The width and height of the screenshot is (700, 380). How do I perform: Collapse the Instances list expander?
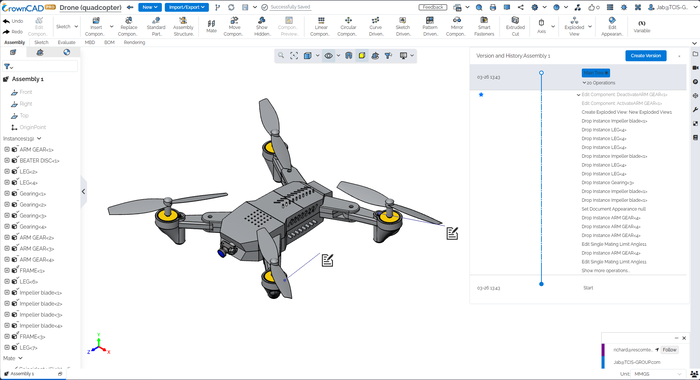click(x=39, y=138)
